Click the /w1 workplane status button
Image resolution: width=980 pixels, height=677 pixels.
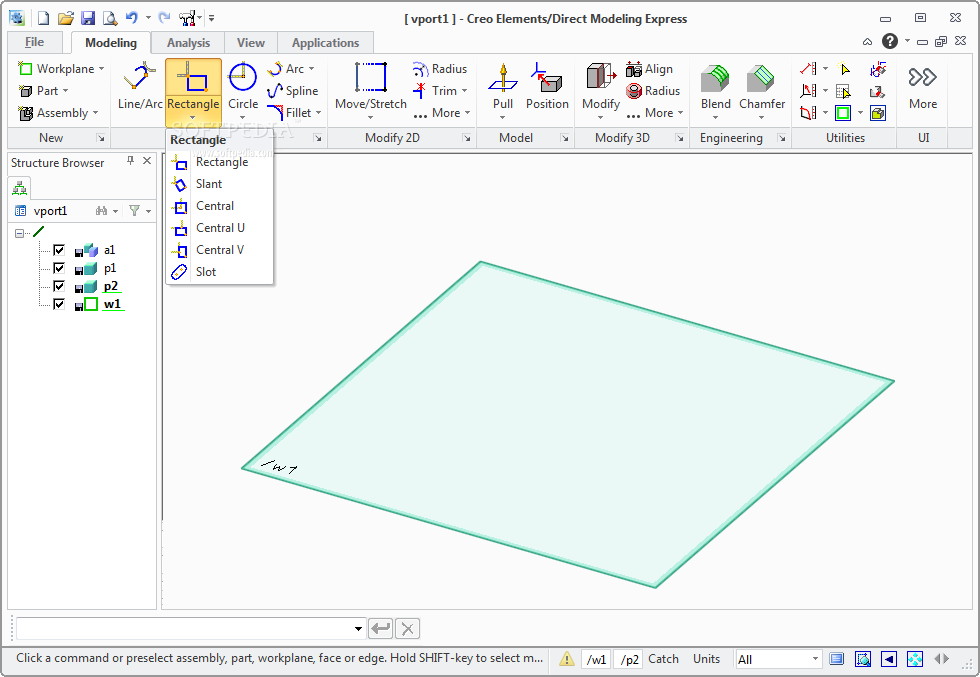596,659
